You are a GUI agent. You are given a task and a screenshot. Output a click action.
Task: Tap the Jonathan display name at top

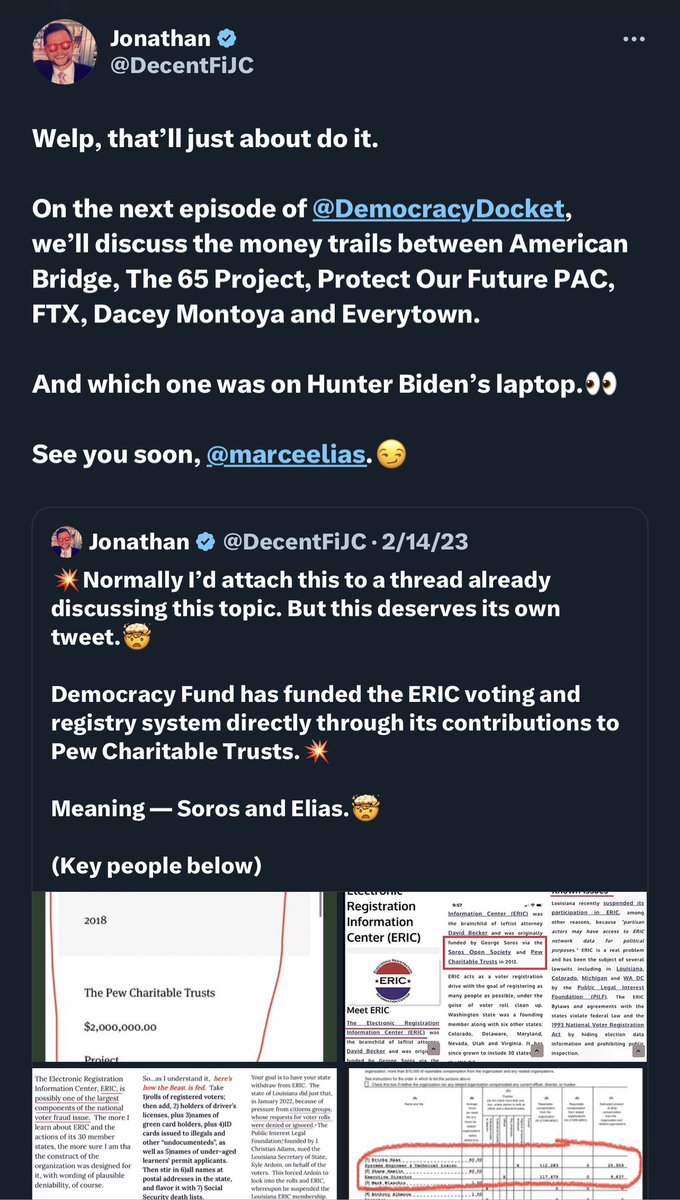point(161,39)
